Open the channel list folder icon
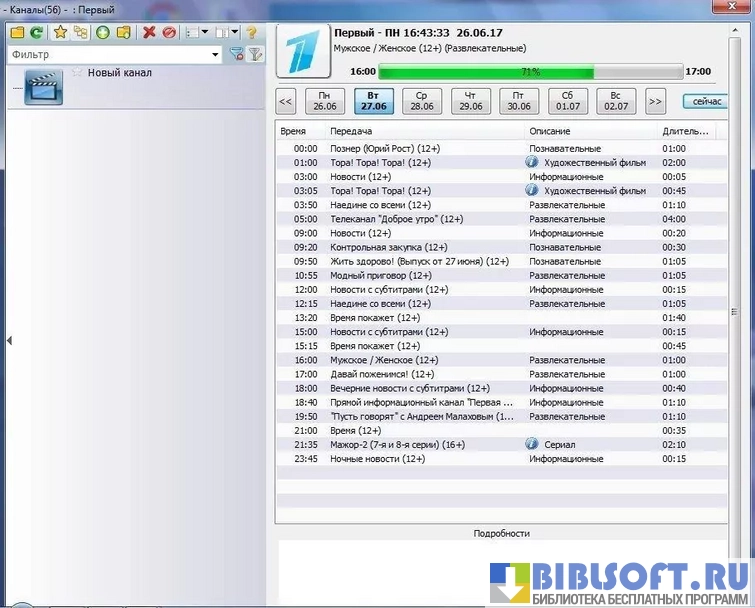Image resolution: width=755 pixels, height=608 pixels. [x=17, y=32]
